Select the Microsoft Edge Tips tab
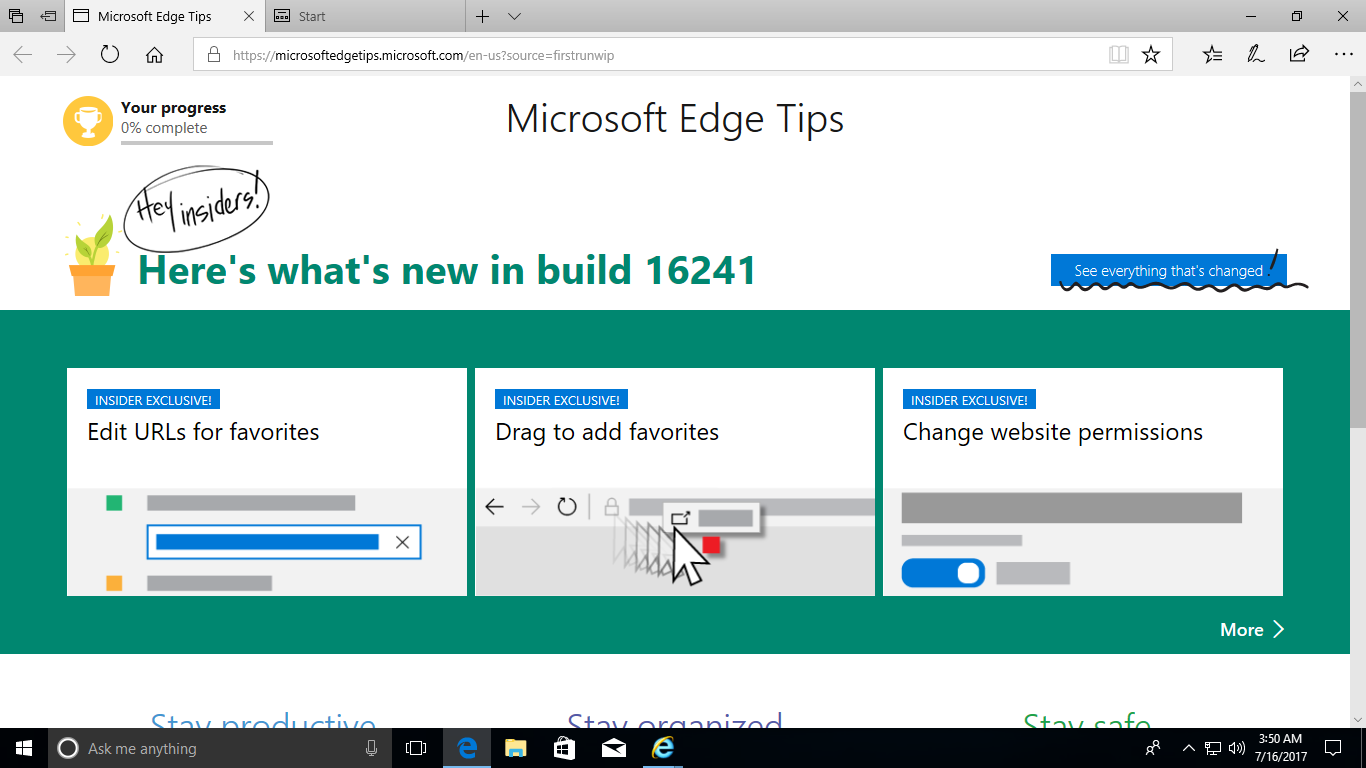 pos(165,16)
